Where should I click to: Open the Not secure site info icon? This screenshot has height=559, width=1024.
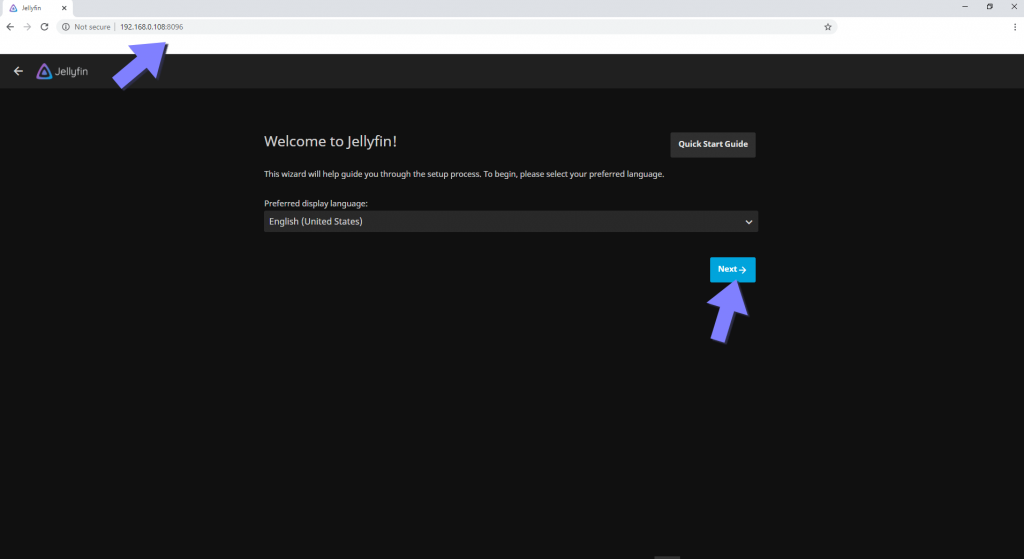pos(65,27)
